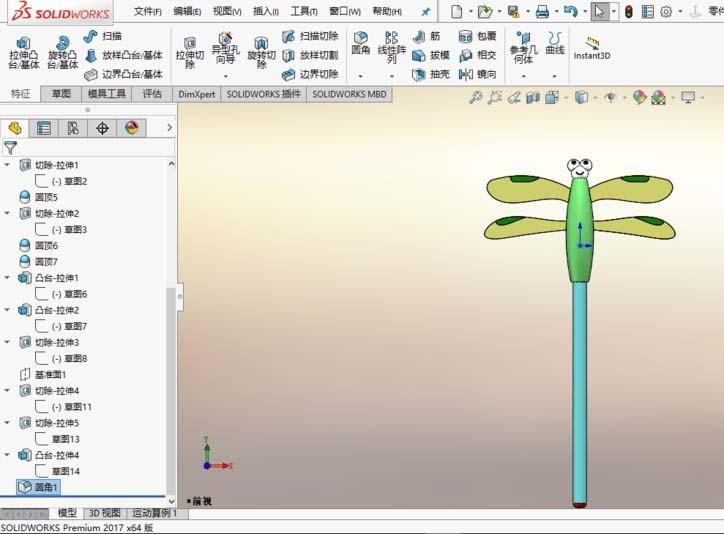Switch to the 评估 (Evaluate) tab

(x=152, y=94)
